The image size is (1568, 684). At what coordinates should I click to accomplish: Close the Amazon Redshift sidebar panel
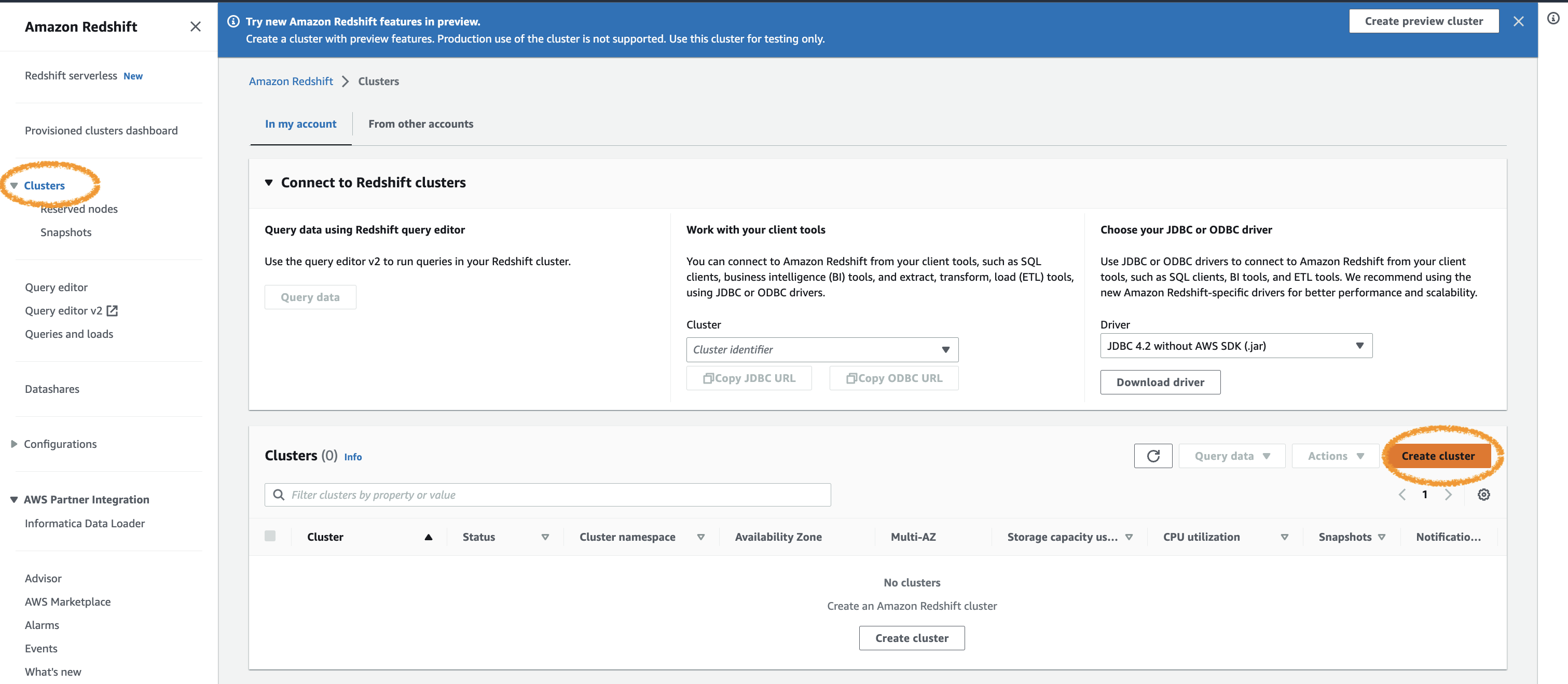click(195, 26)
